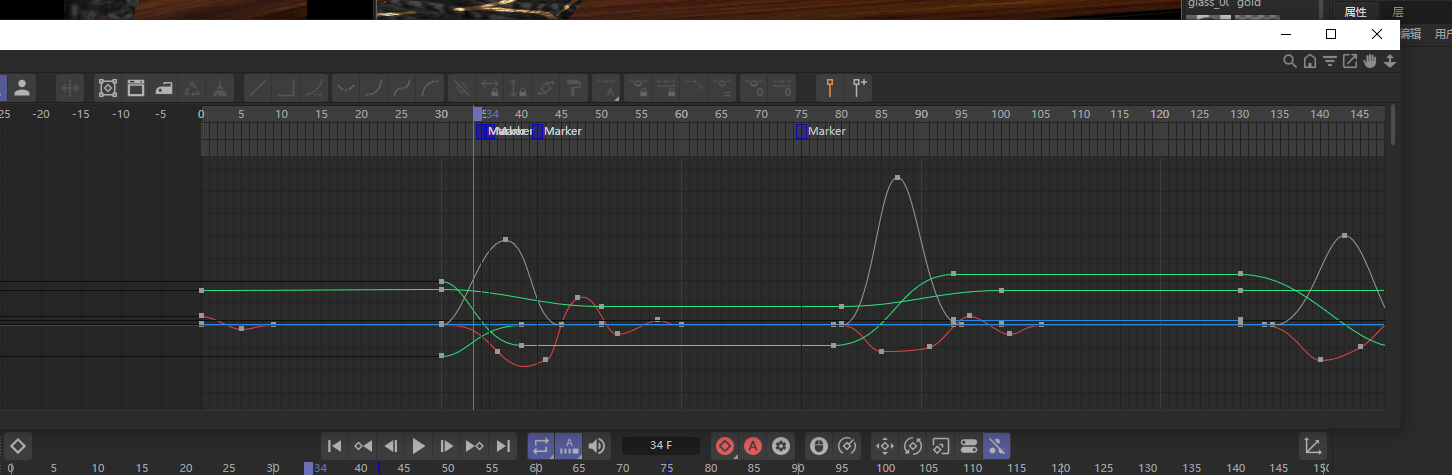Screen dimensions: 1452x475
Task: Toggle the frame range 'A' ruler button
Action: [569, 446]
